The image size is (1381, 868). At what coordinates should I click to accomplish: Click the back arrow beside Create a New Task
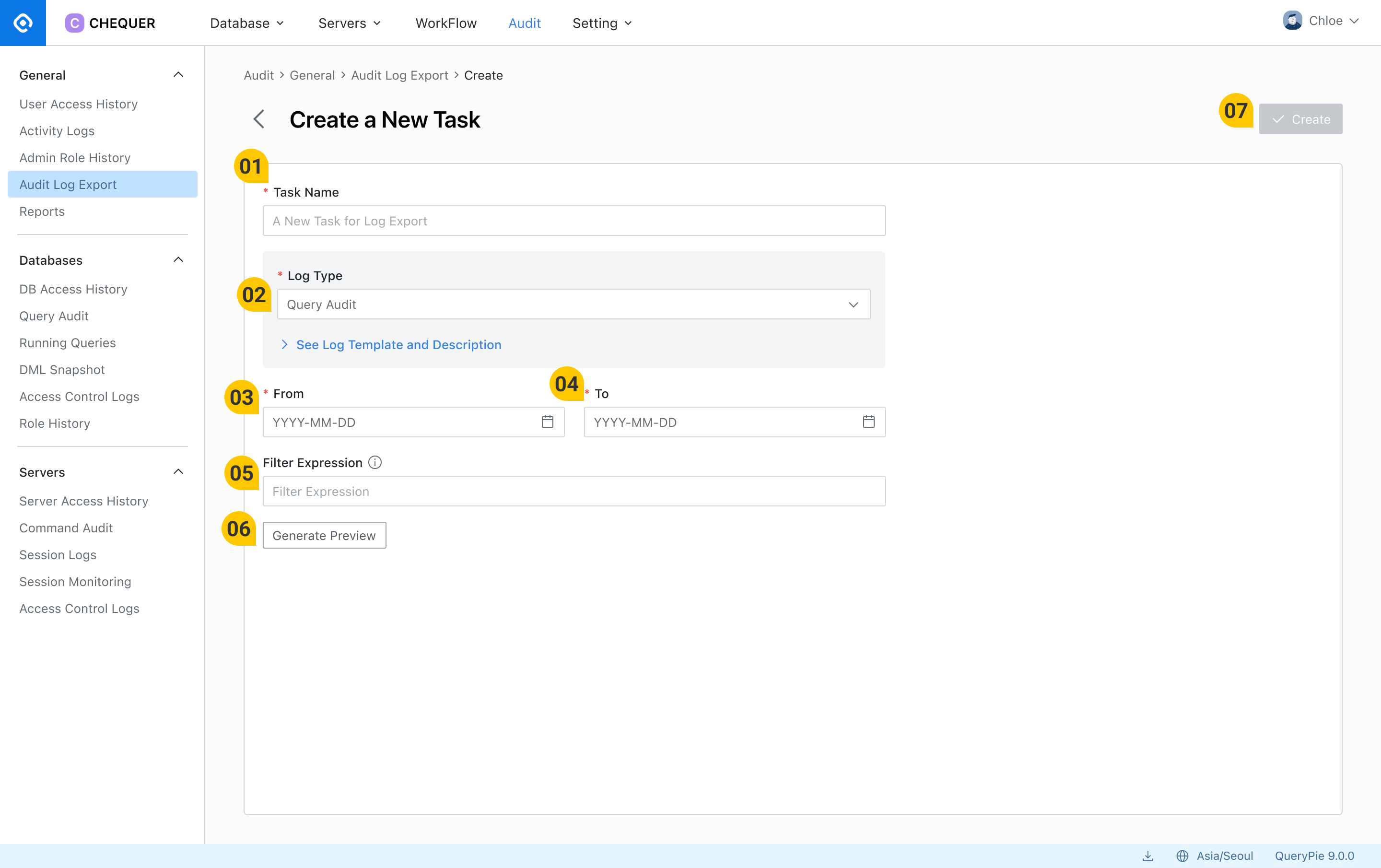point(258,119)
